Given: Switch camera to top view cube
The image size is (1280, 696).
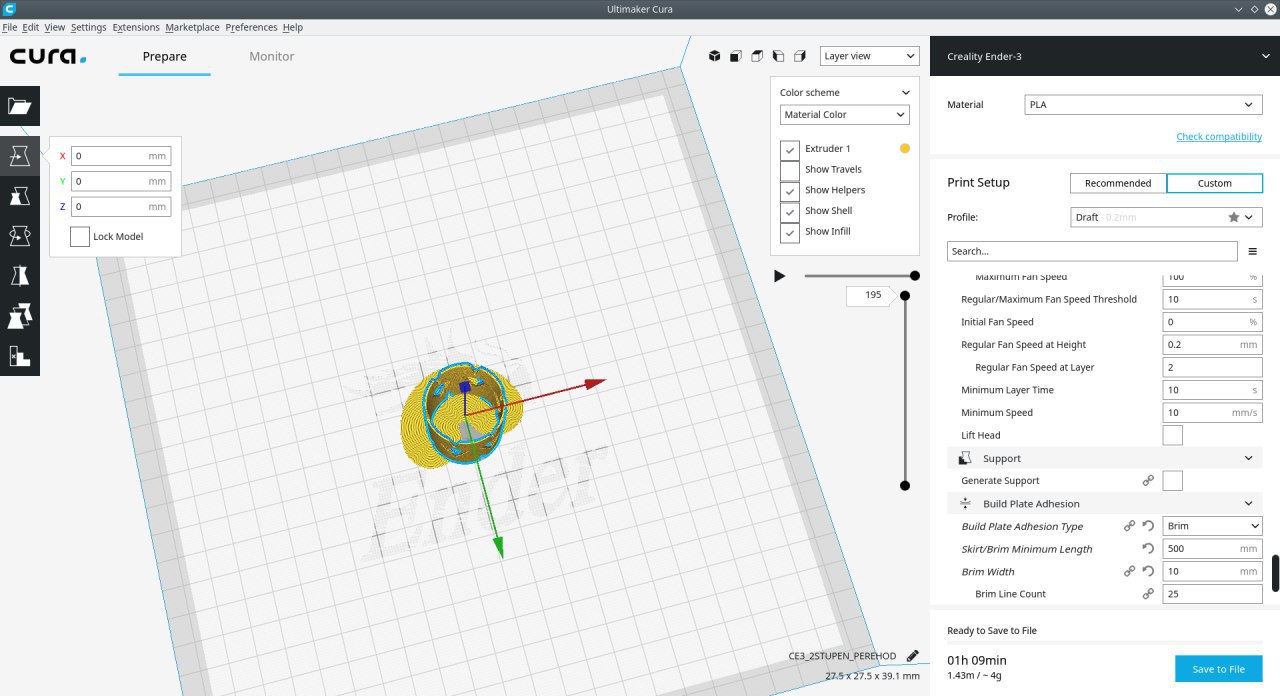Looking at the screenshot, I should (x=757, y=56).
